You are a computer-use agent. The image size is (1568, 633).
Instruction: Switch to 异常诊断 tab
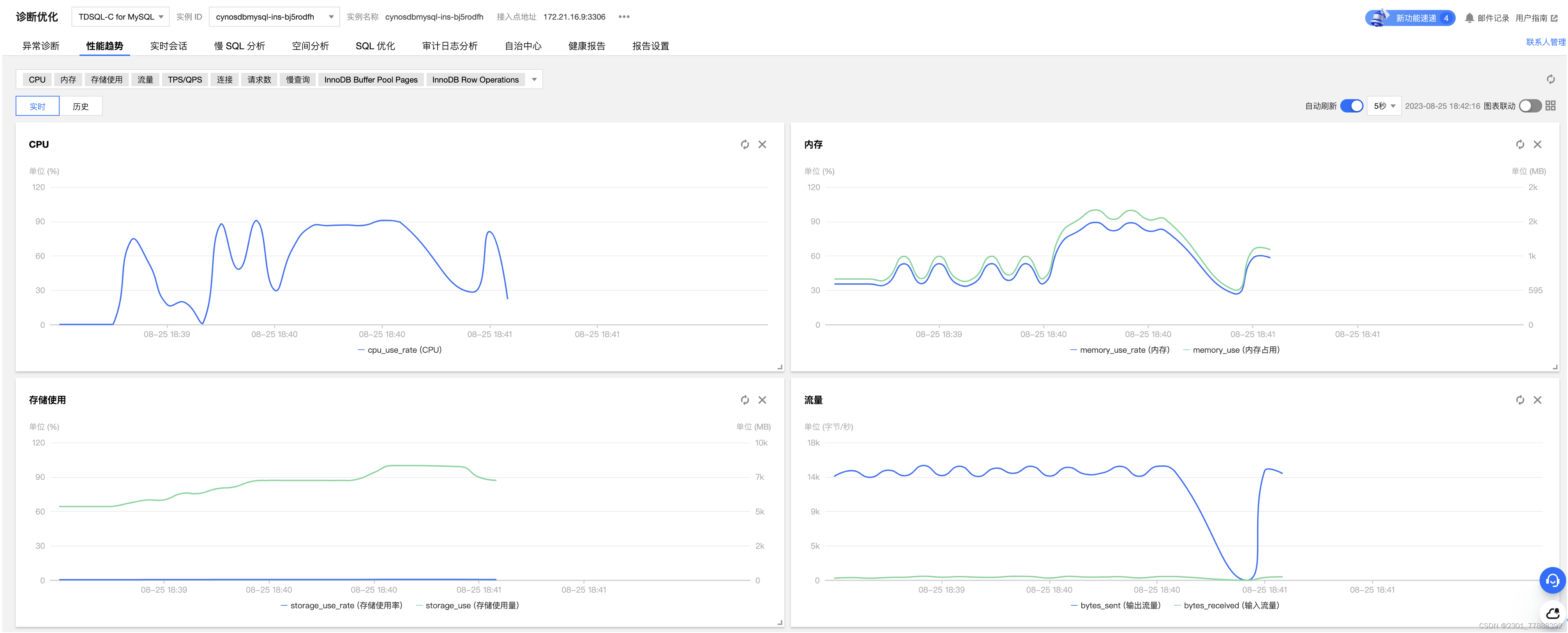click(x=41, y=46)
